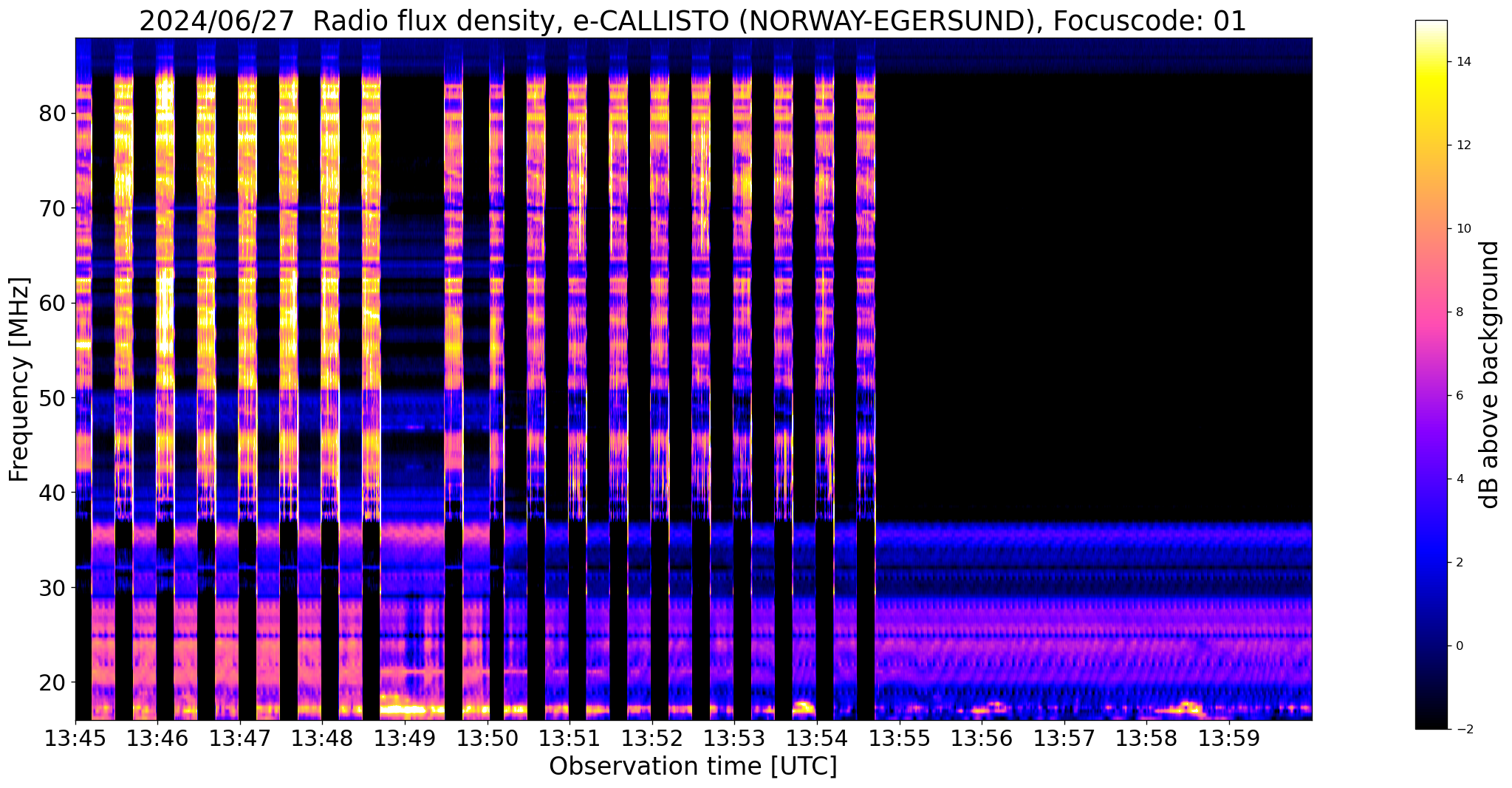Click the colorbar tick value 14
Viewport: 1512px width, 788px height.
(x=1463, y=62)
